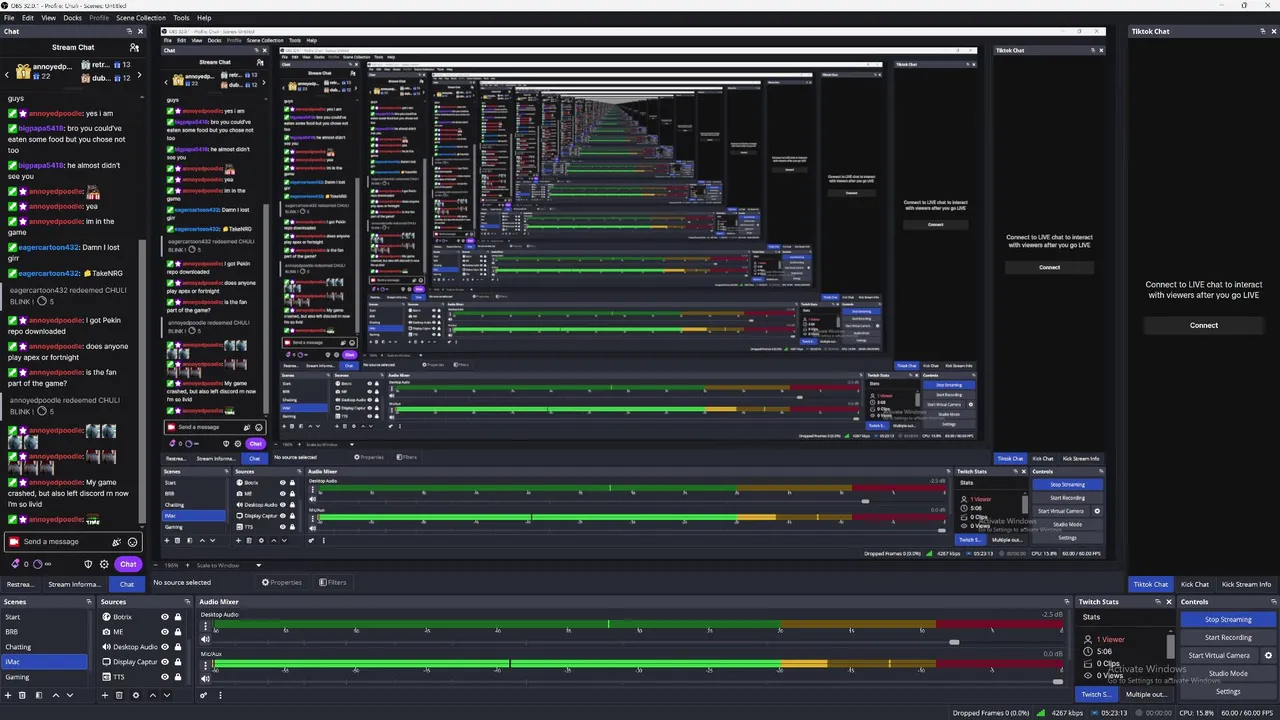Switch to Multiple output tab

[x=1145, y=694]
